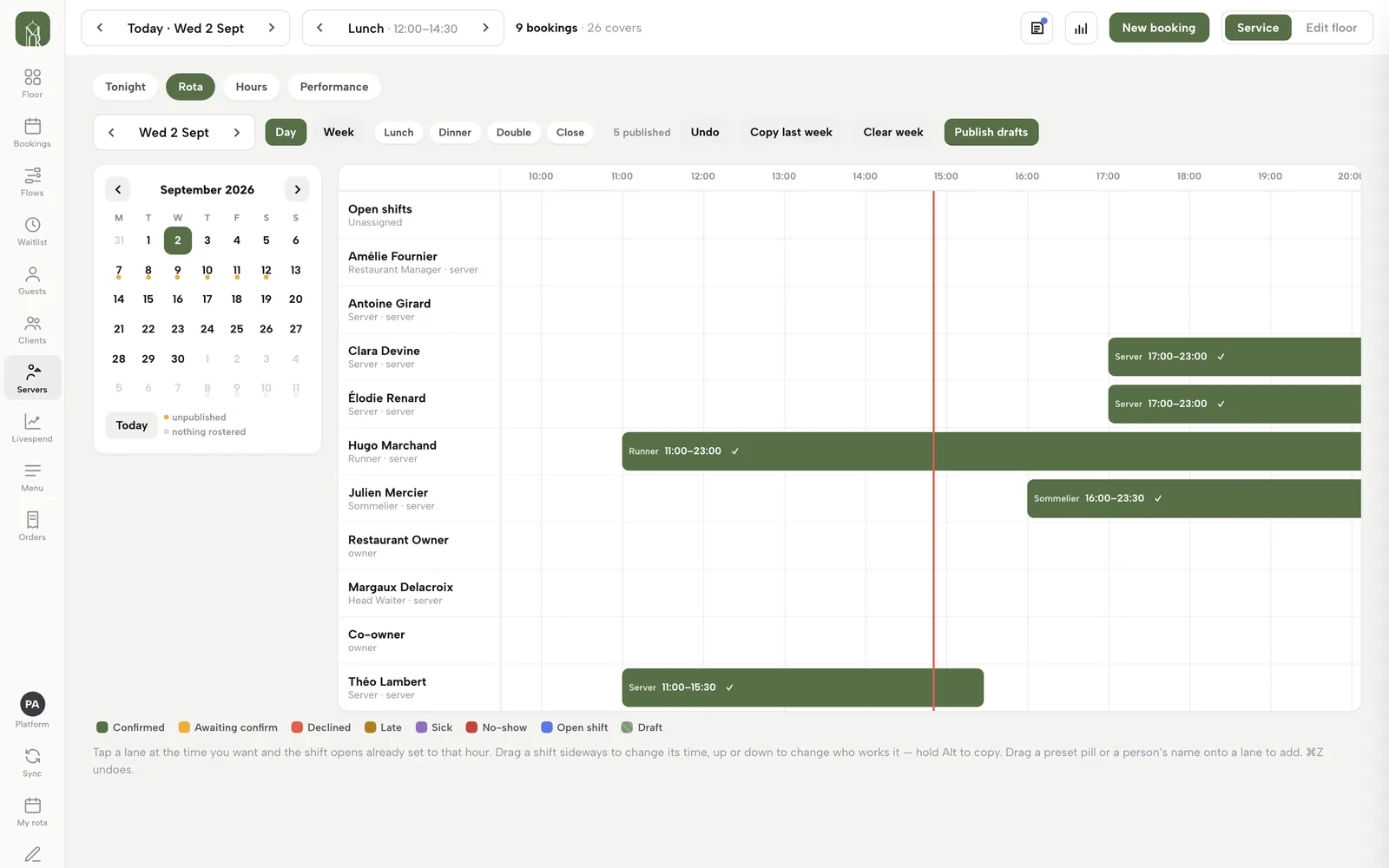The width and height of the screenshot is (1389, 868).
Task: Open the Menu sidebar item
Action: [x=32, y=477]
